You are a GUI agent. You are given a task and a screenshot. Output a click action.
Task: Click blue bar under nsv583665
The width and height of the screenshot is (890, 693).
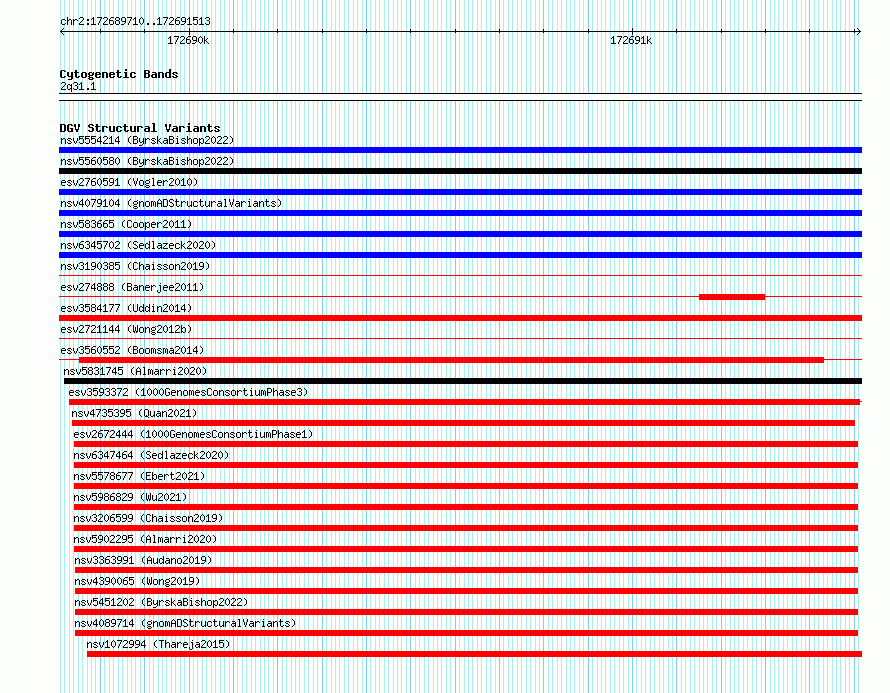click(460, 234)
